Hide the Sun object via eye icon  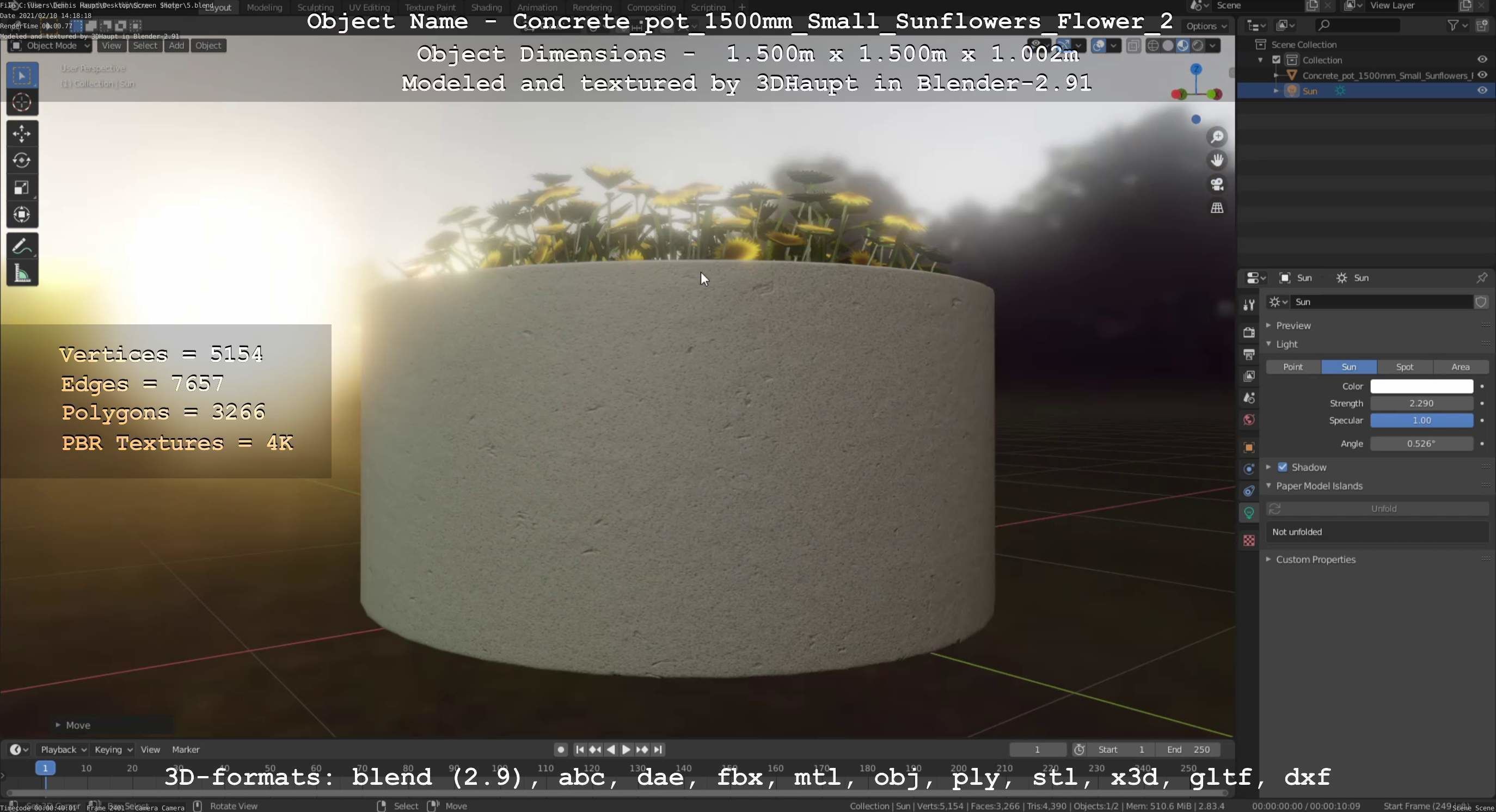tap(1482, 90)
